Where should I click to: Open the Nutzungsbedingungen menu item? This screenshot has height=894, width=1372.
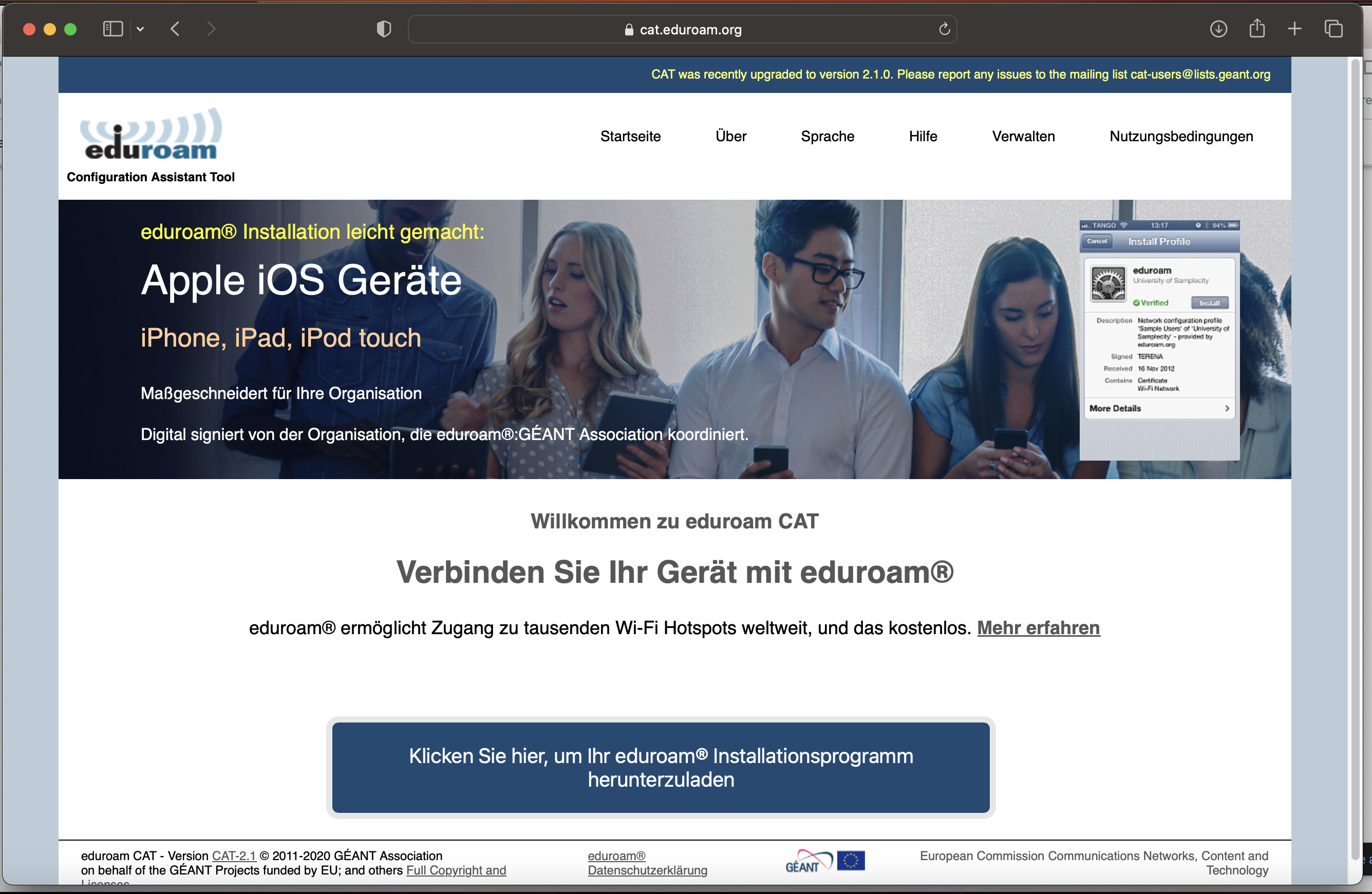1181,137
